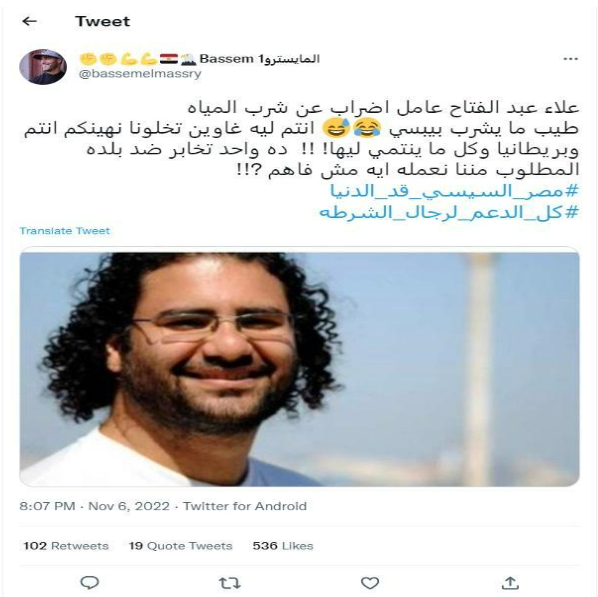This screenshot has width=598, height=597.
Task: Like the tweet with heart icon
Action: click(370, 583)
